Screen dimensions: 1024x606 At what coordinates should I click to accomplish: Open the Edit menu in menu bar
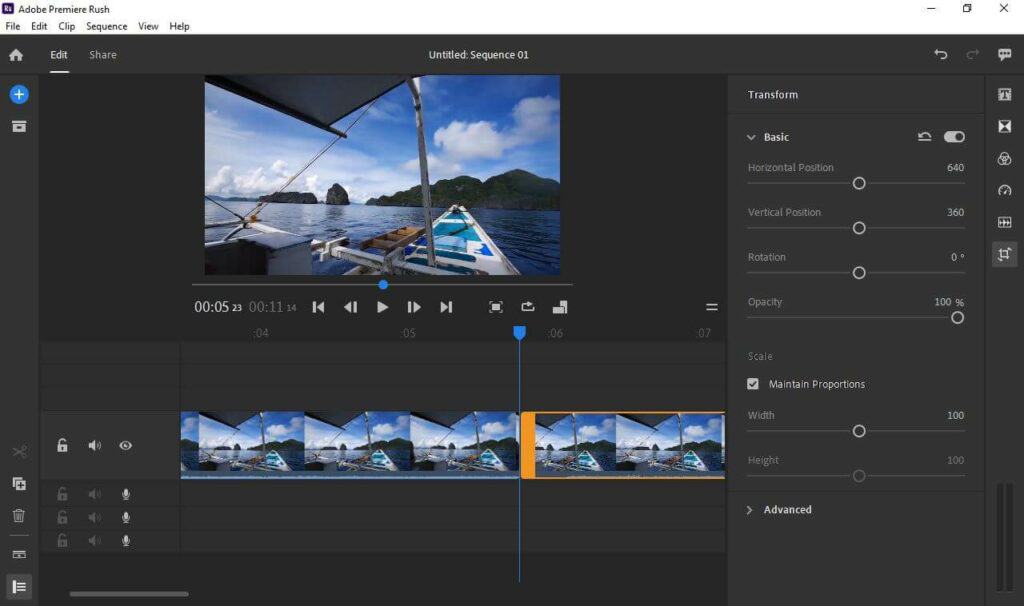point(39,26)
